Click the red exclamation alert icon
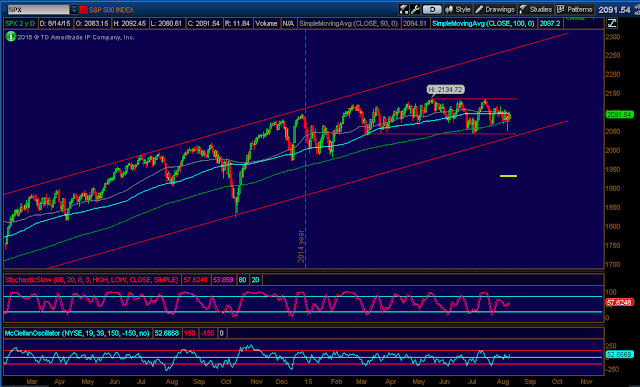The image size is (640, 387). 84,9
